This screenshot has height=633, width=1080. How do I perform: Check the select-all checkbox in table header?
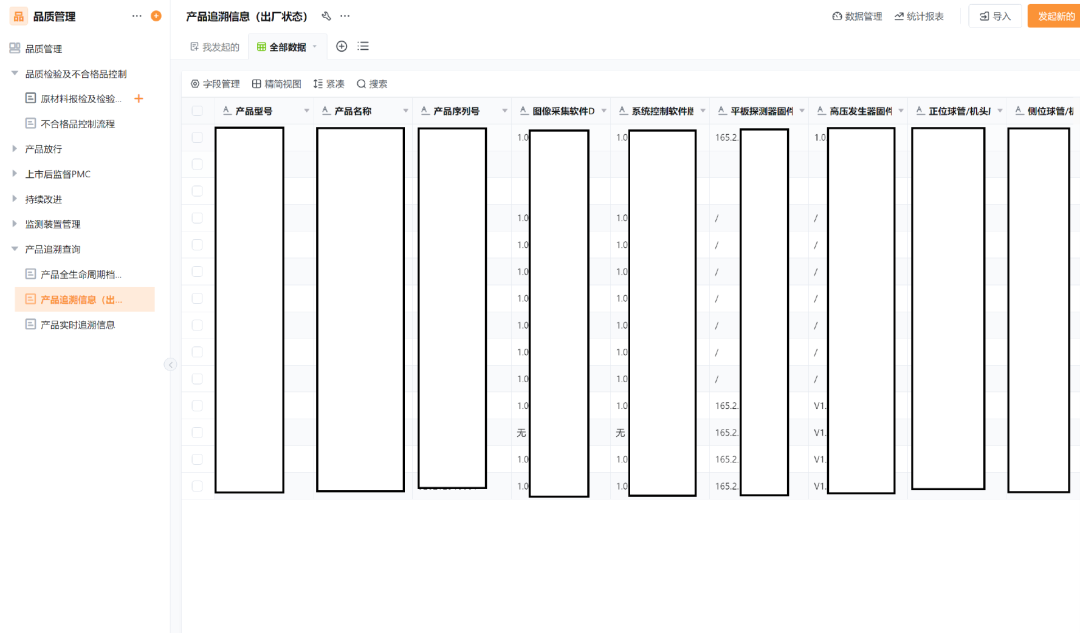(197, 111)
